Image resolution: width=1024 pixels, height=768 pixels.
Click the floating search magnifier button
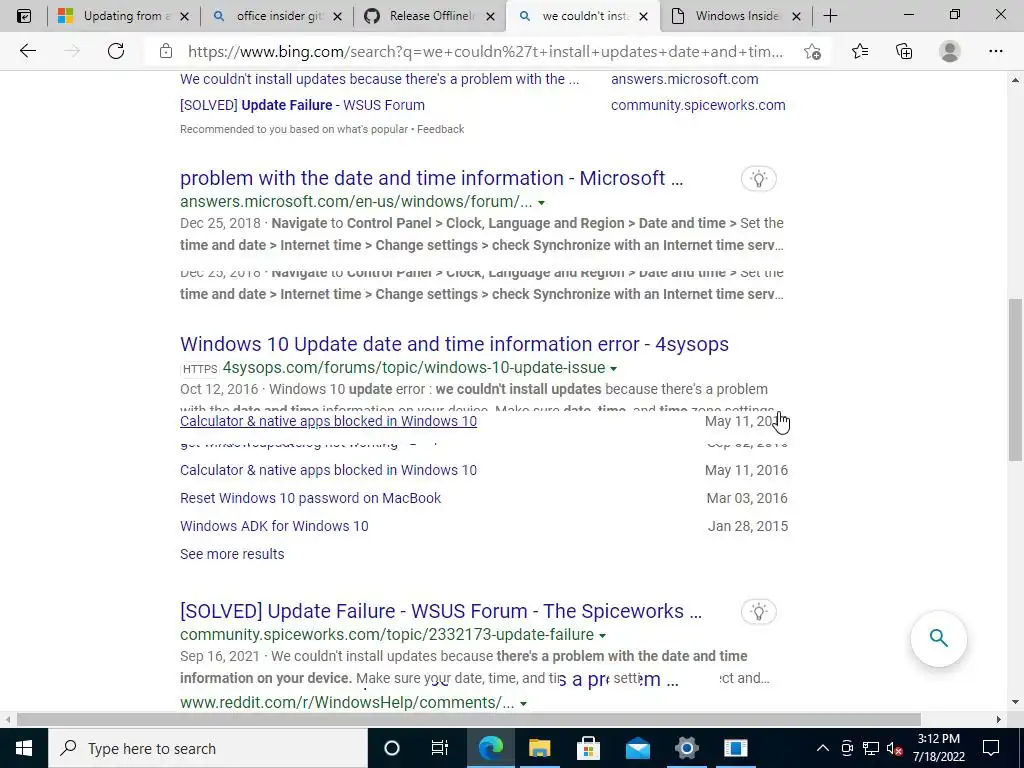point(938,638)
